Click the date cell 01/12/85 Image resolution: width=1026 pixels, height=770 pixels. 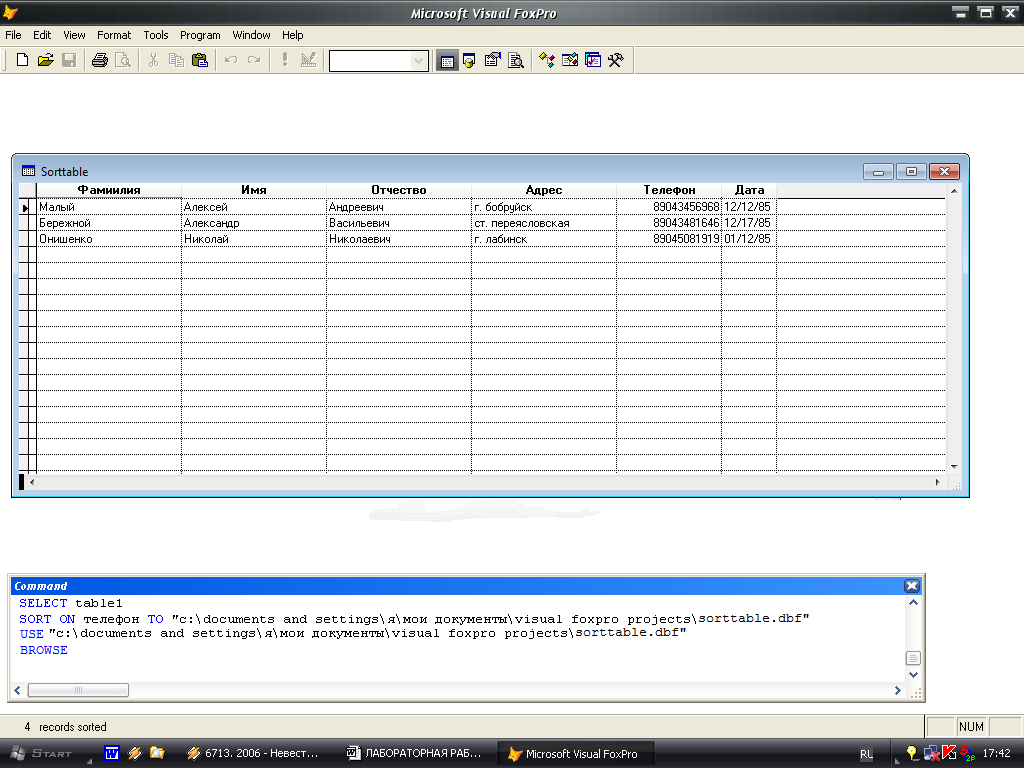click(749, 239)
